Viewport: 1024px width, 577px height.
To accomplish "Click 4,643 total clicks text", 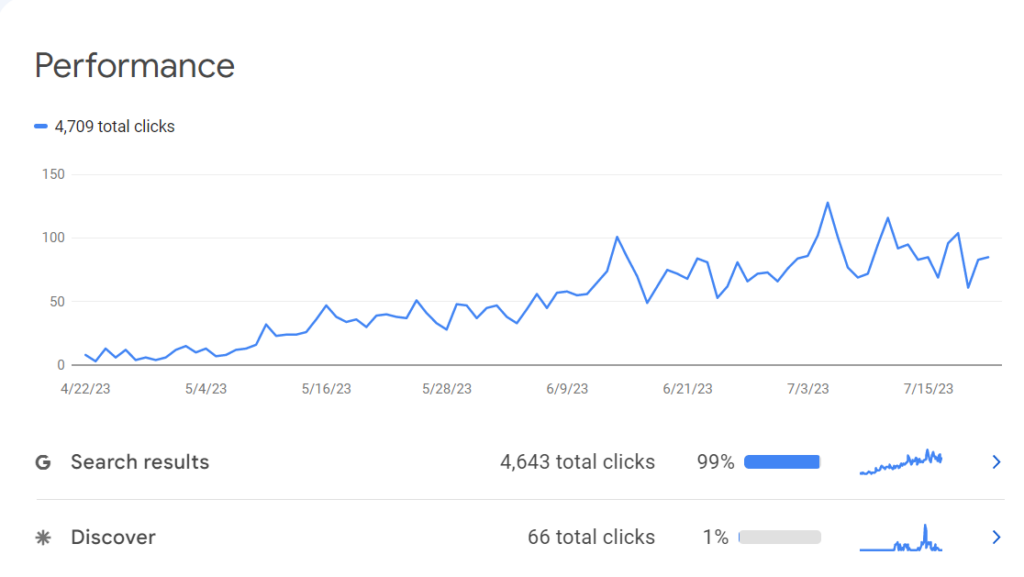I will [577, 462].
